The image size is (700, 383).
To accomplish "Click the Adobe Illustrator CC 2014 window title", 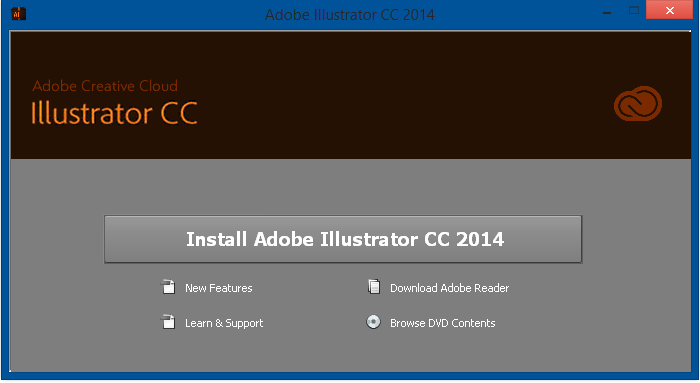I will (350, 14).
